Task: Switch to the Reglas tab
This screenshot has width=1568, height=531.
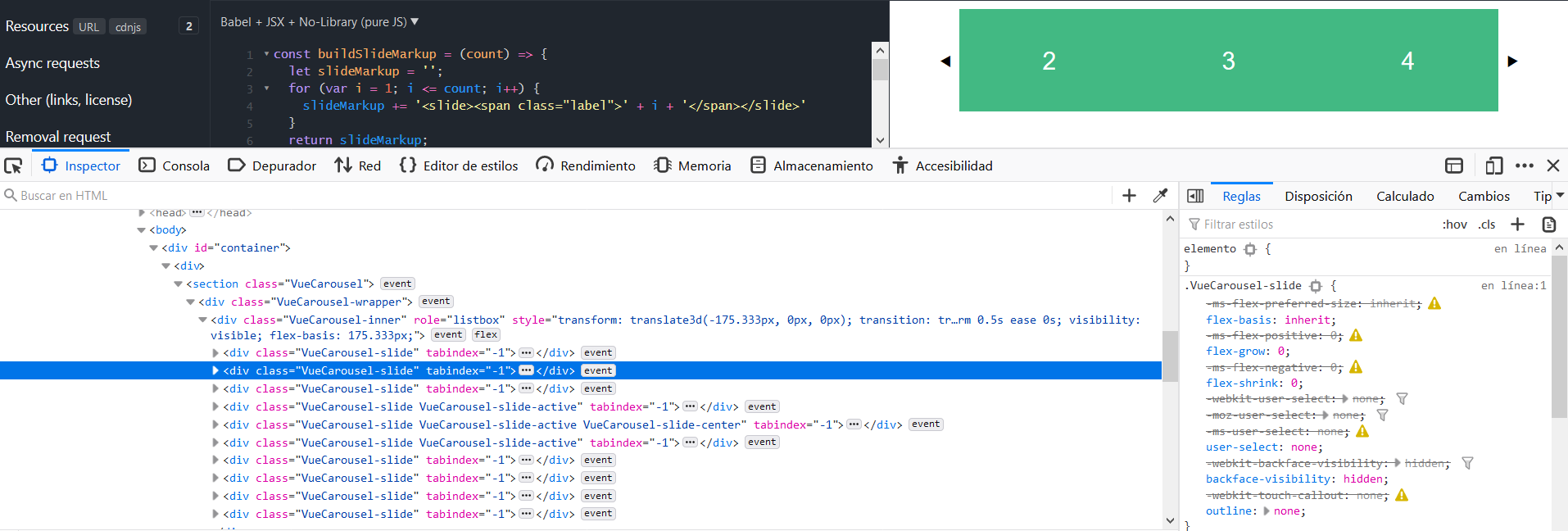Action: click(1241, 197)
